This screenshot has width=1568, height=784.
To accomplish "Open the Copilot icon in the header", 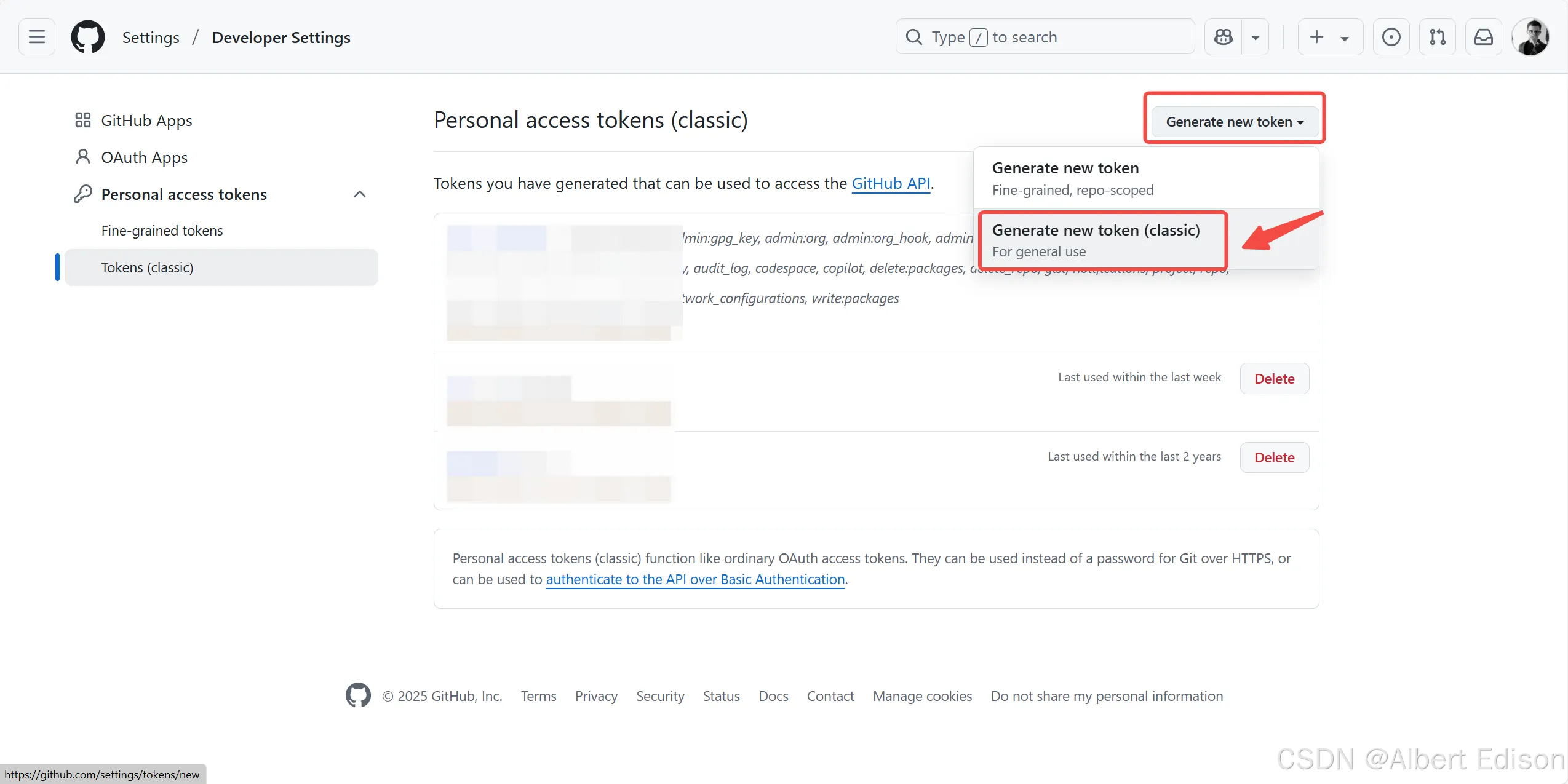I will tap(1223, 37).
